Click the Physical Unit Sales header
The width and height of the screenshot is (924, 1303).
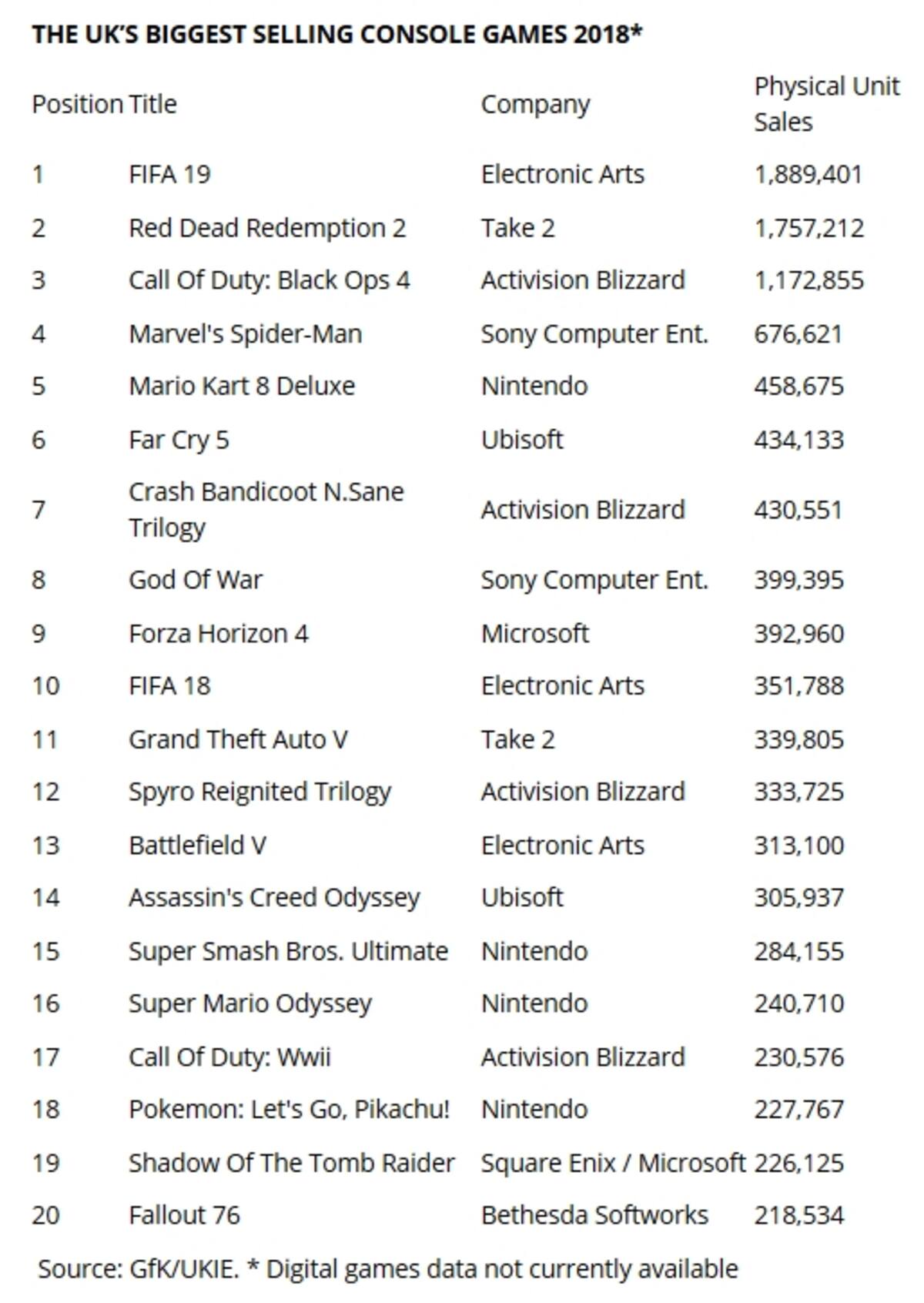pos(827,104)
